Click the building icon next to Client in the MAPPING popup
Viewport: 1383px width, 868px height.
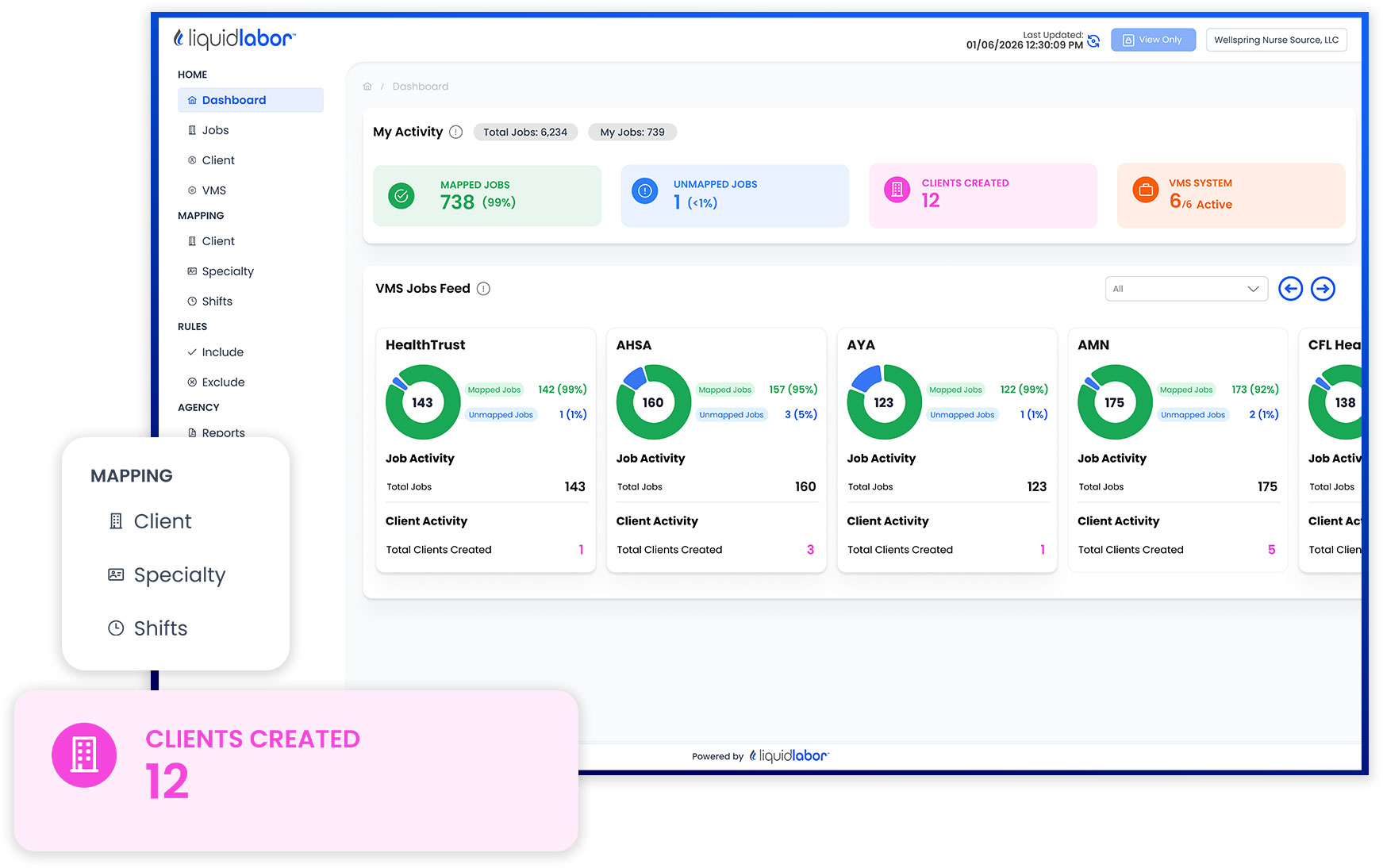(x=116, y=521)
